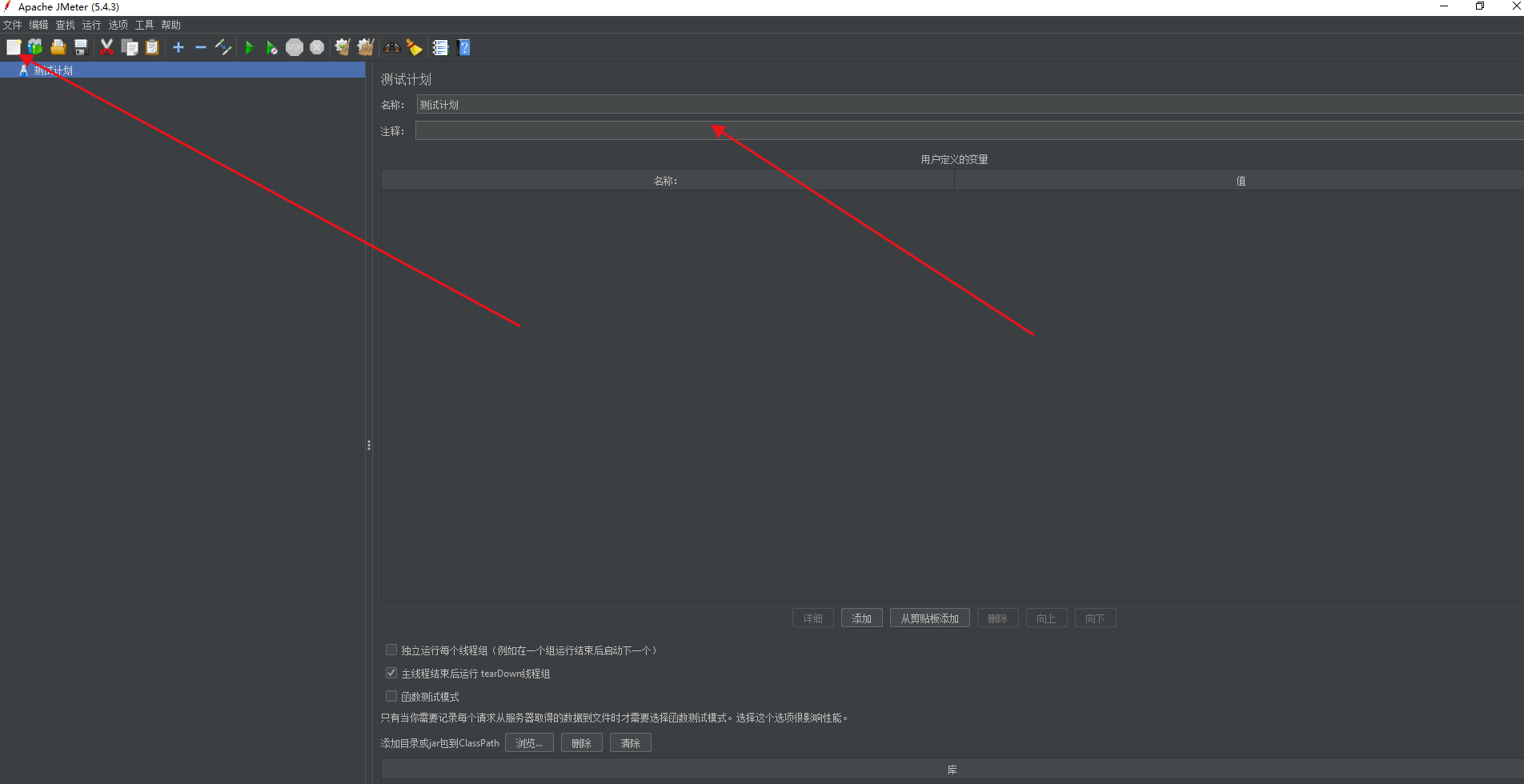Open the Templates icon in toolbar

pyautogui.click(x=35, y=47)
